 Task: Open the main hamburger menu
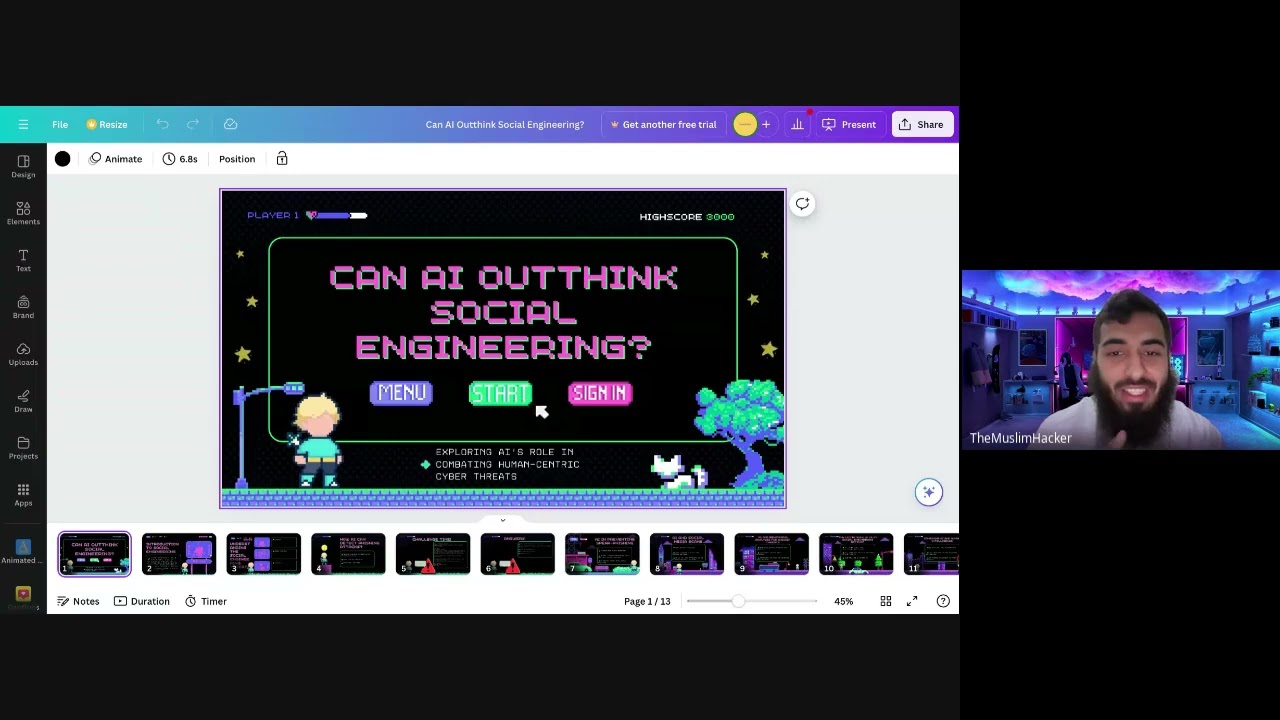[23, 125]
